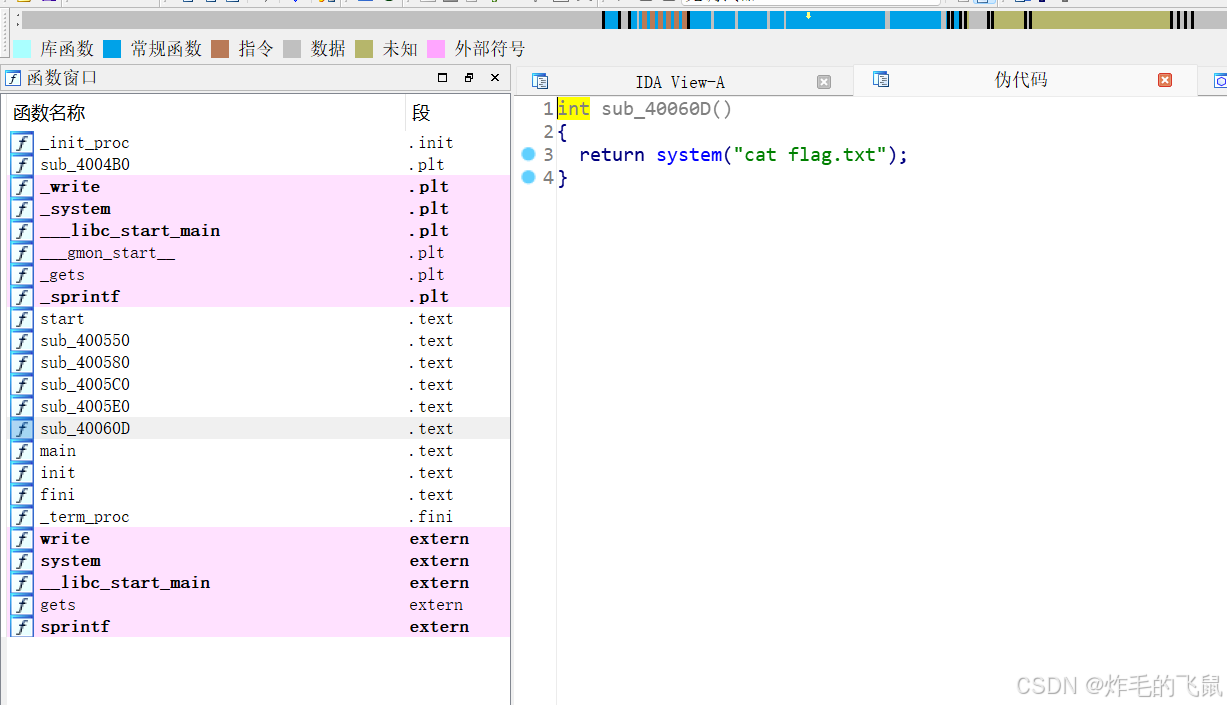Click the function icon beside main
The height and width of the screenshot is (705, 1227).
pyautogui.click(x=21, y=451)
